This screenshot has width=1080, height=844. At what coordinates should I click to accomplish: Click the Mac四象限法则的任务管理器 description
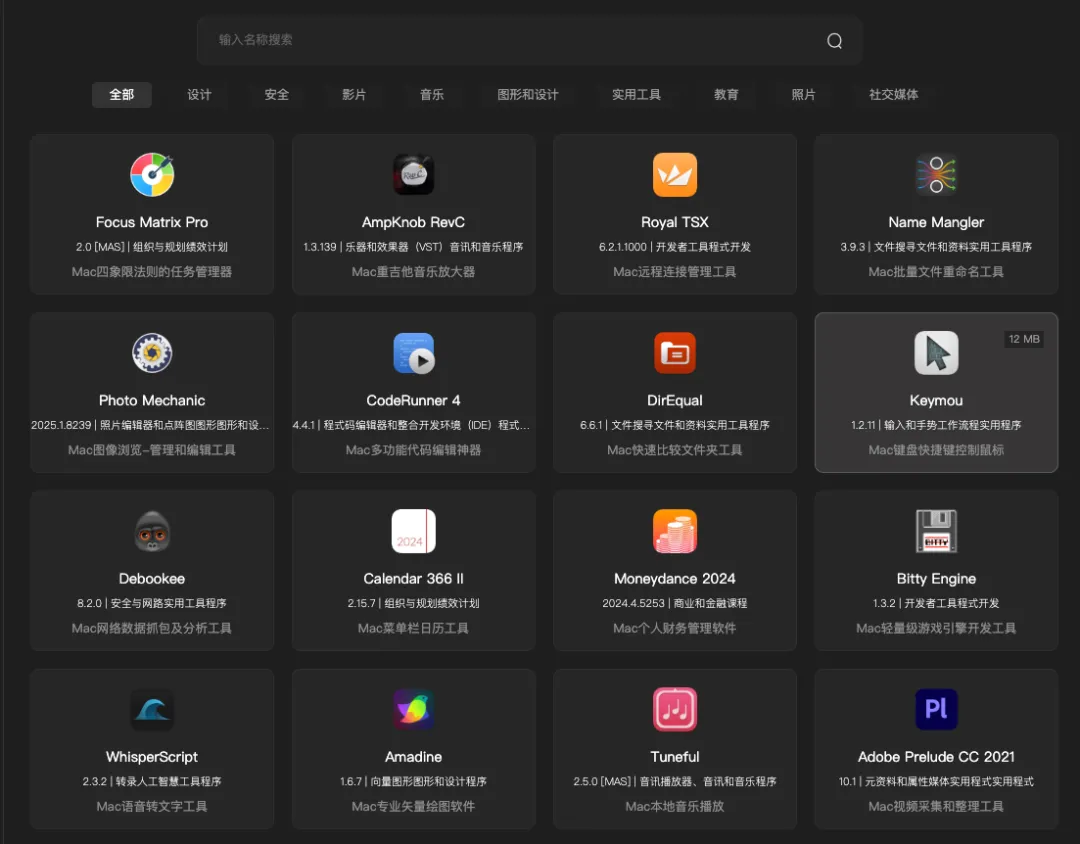(152, 272)
